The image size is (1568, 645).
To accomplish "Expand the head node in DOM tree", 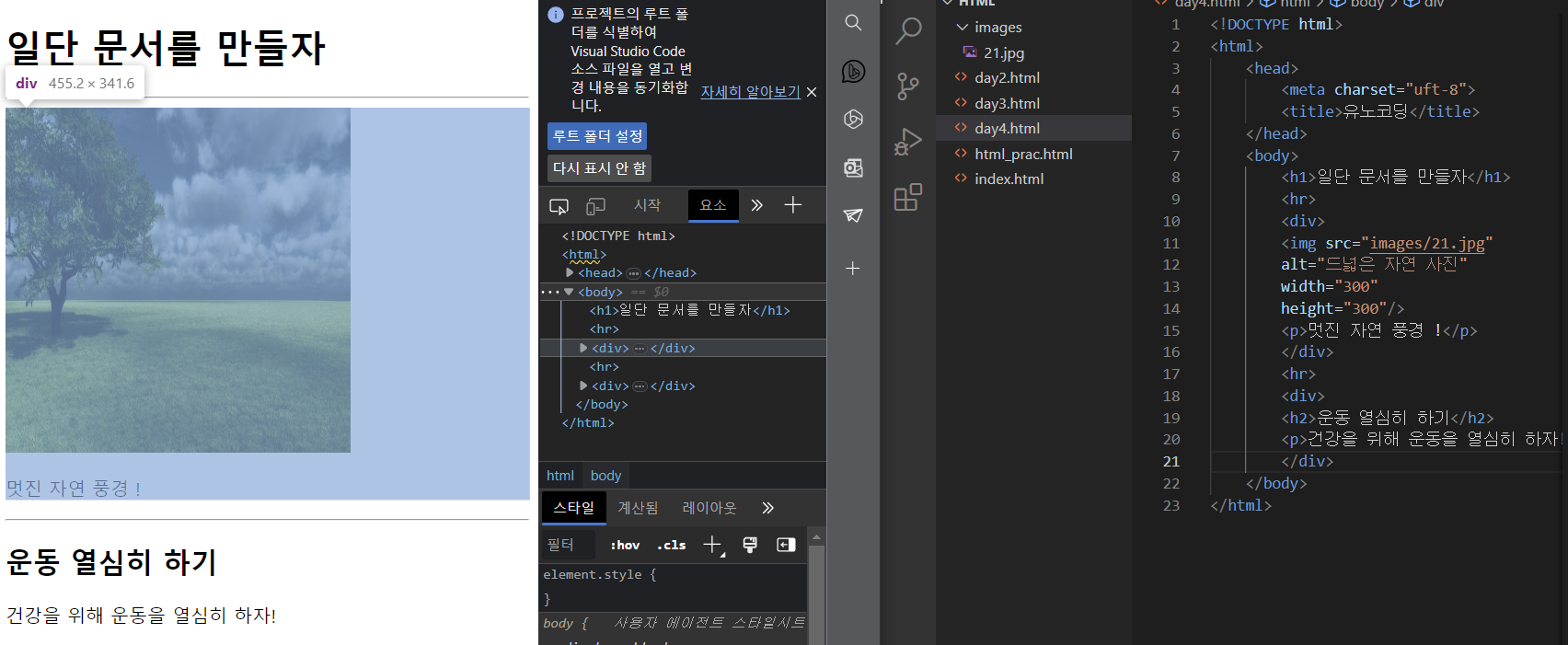I will (570, 273).
